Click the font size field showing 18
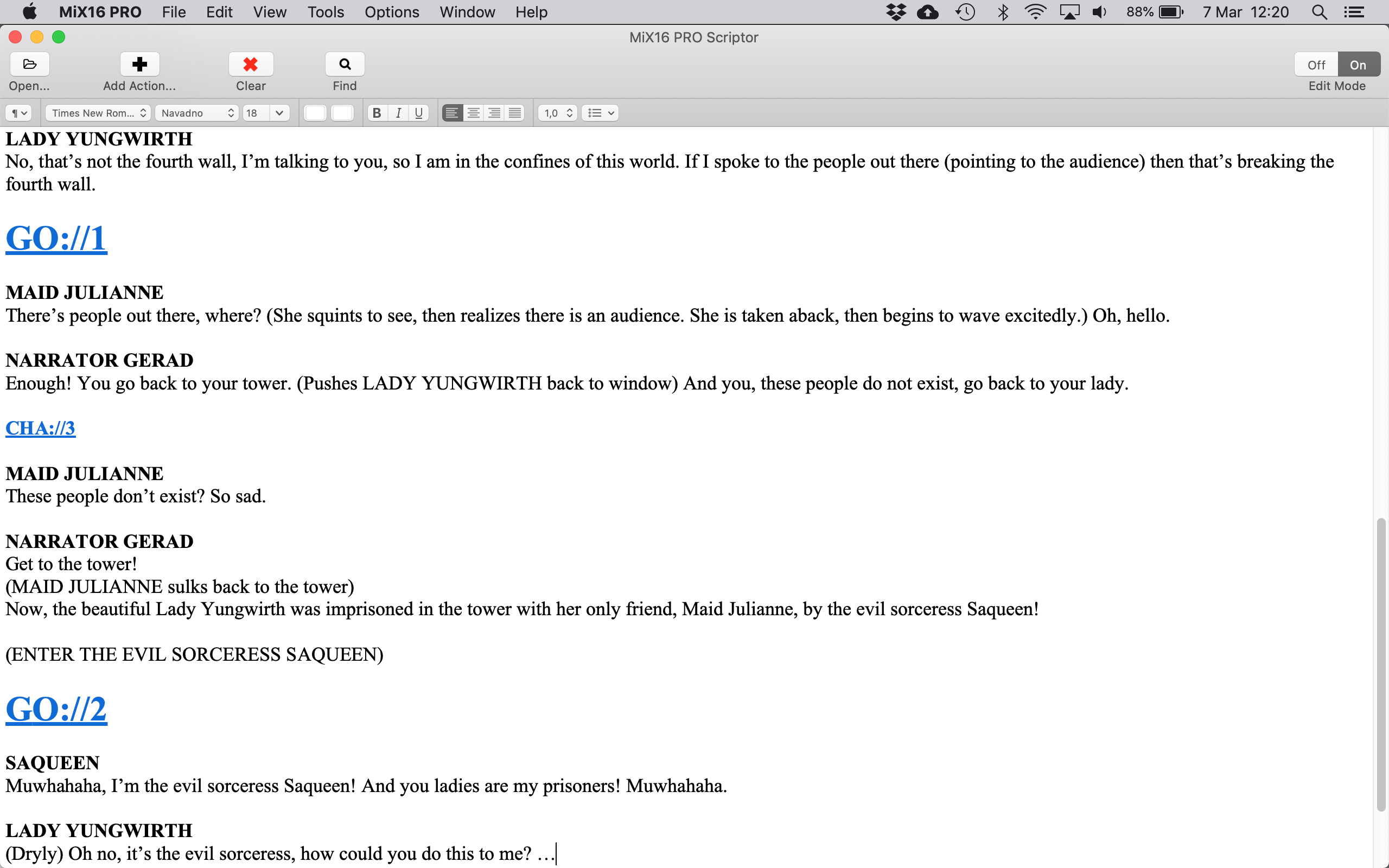Screen dimensions: 1389x868 pyautogui.click(x=256, y=113)
